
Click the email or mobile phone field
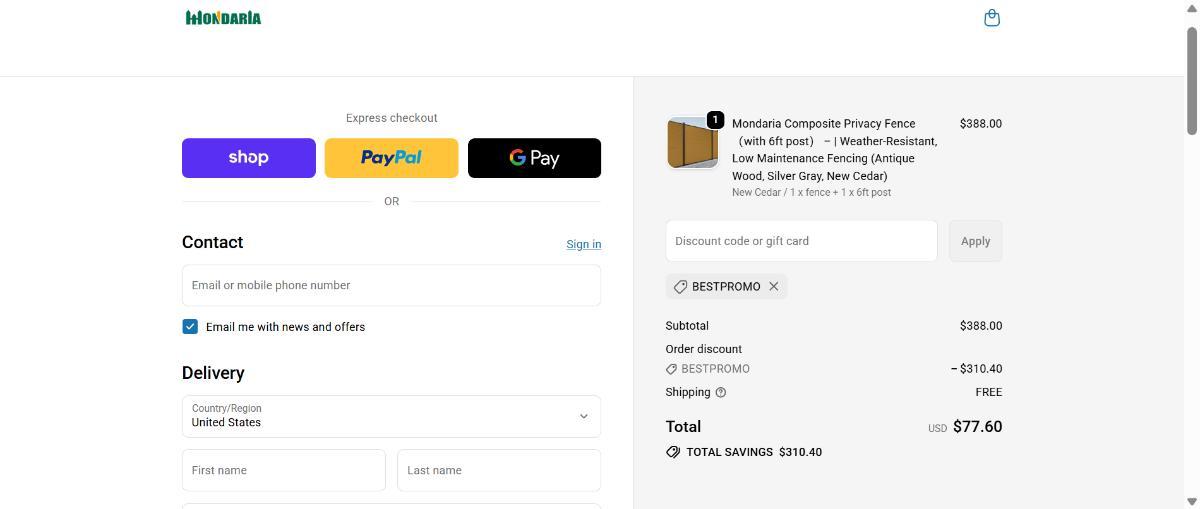click(391, 285)
